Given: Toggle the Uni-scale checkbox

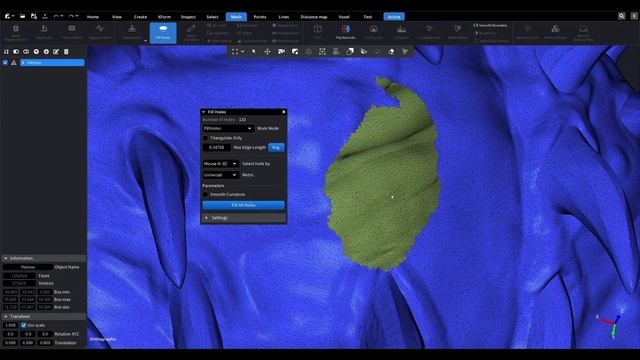Looking at the screenshot, I should tap(23, 325).
